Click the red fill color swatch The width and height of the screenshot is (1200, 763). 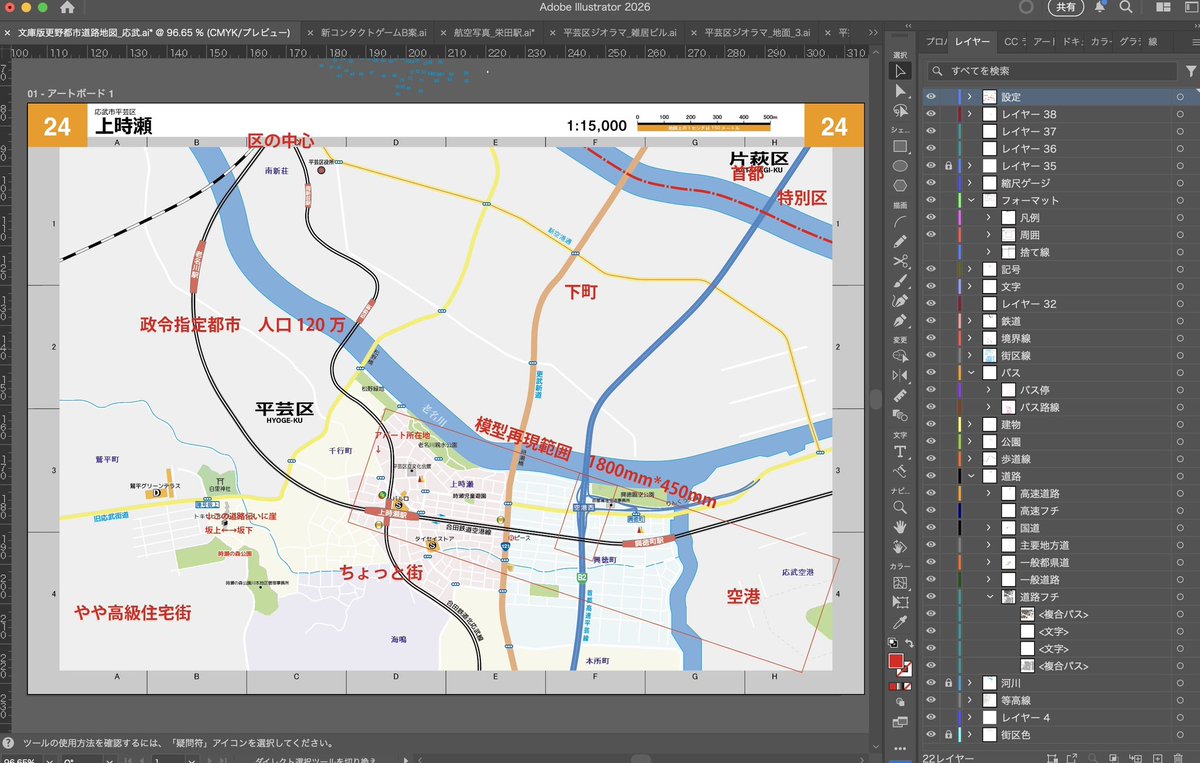pyautogui.click(x=897, y=660)
